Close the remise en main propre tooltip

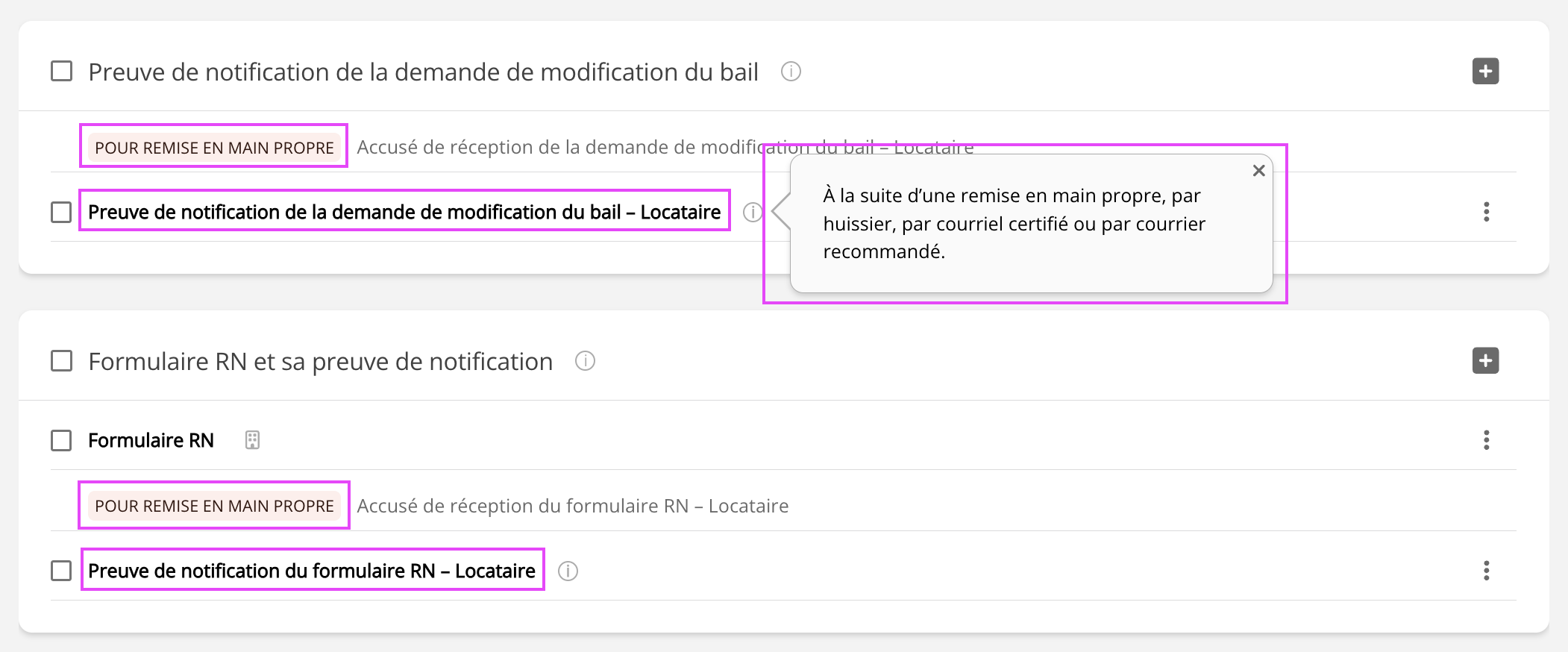1258,171
